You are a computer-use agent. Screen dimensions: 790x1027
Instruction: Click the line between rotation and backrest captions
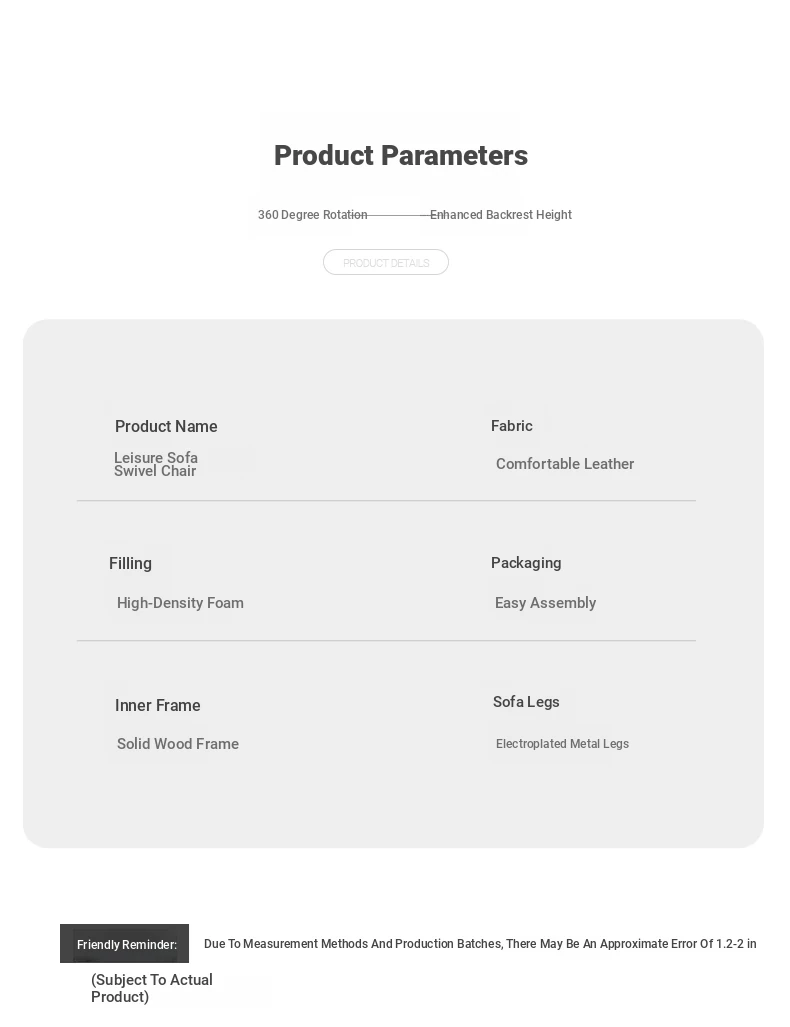pos(398,215)
